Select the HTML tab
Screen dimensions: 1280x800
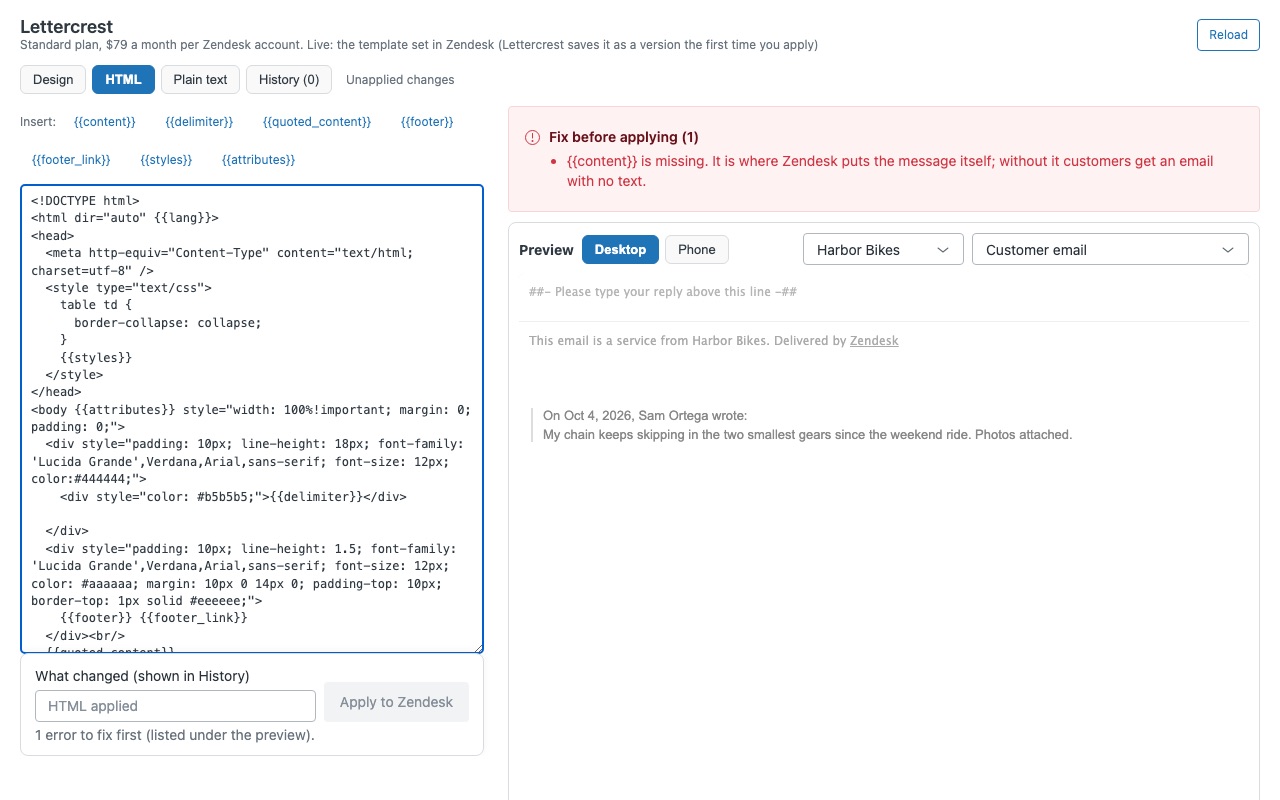(x=123, y=79)
